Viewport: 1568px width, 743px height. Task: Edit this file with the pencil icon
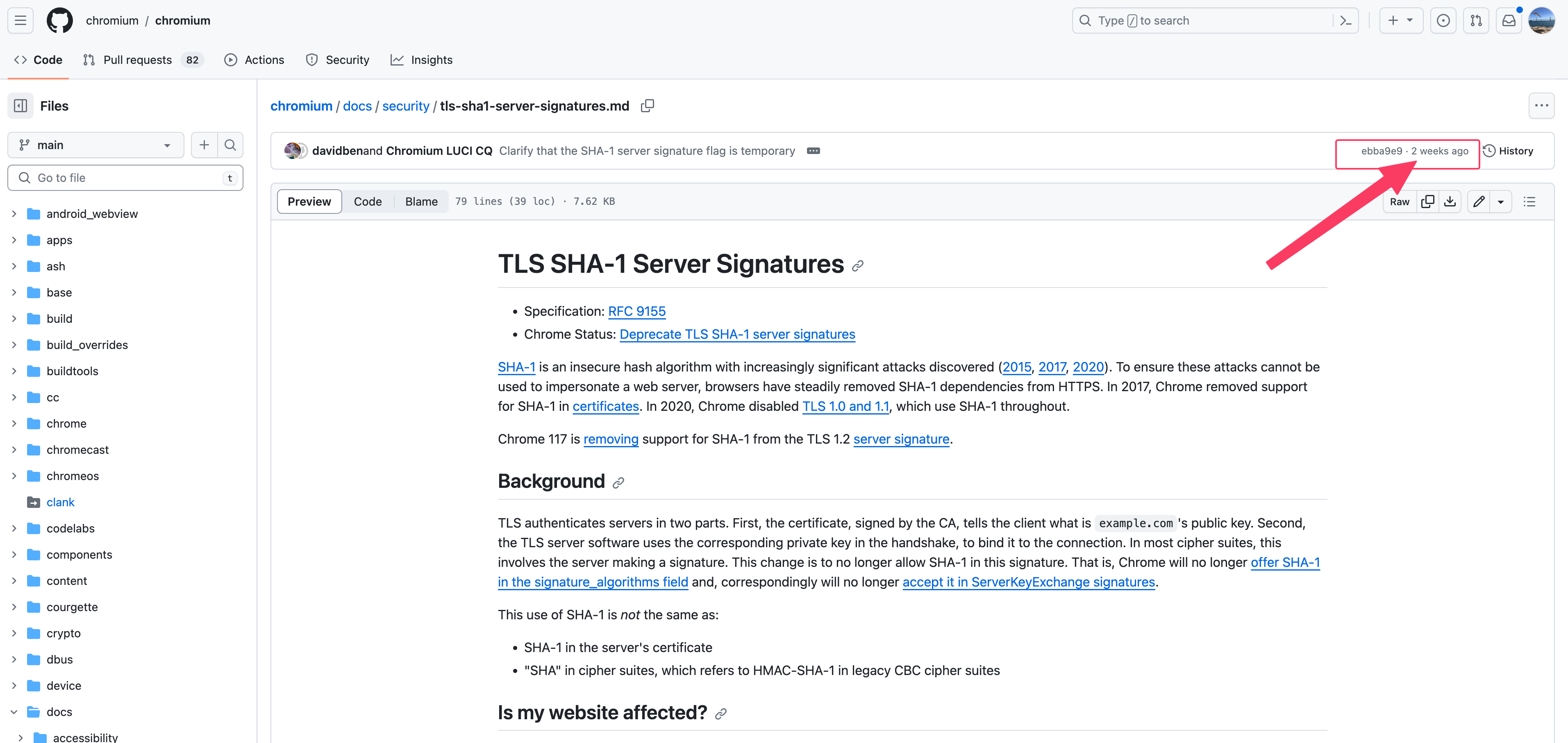[1479, 201]
